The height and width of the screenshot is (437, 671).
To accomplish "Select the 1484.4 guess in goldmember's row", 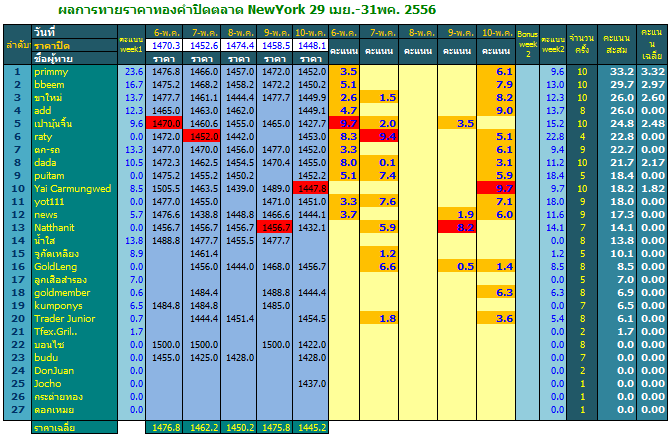I will click(x=202, y=293).
